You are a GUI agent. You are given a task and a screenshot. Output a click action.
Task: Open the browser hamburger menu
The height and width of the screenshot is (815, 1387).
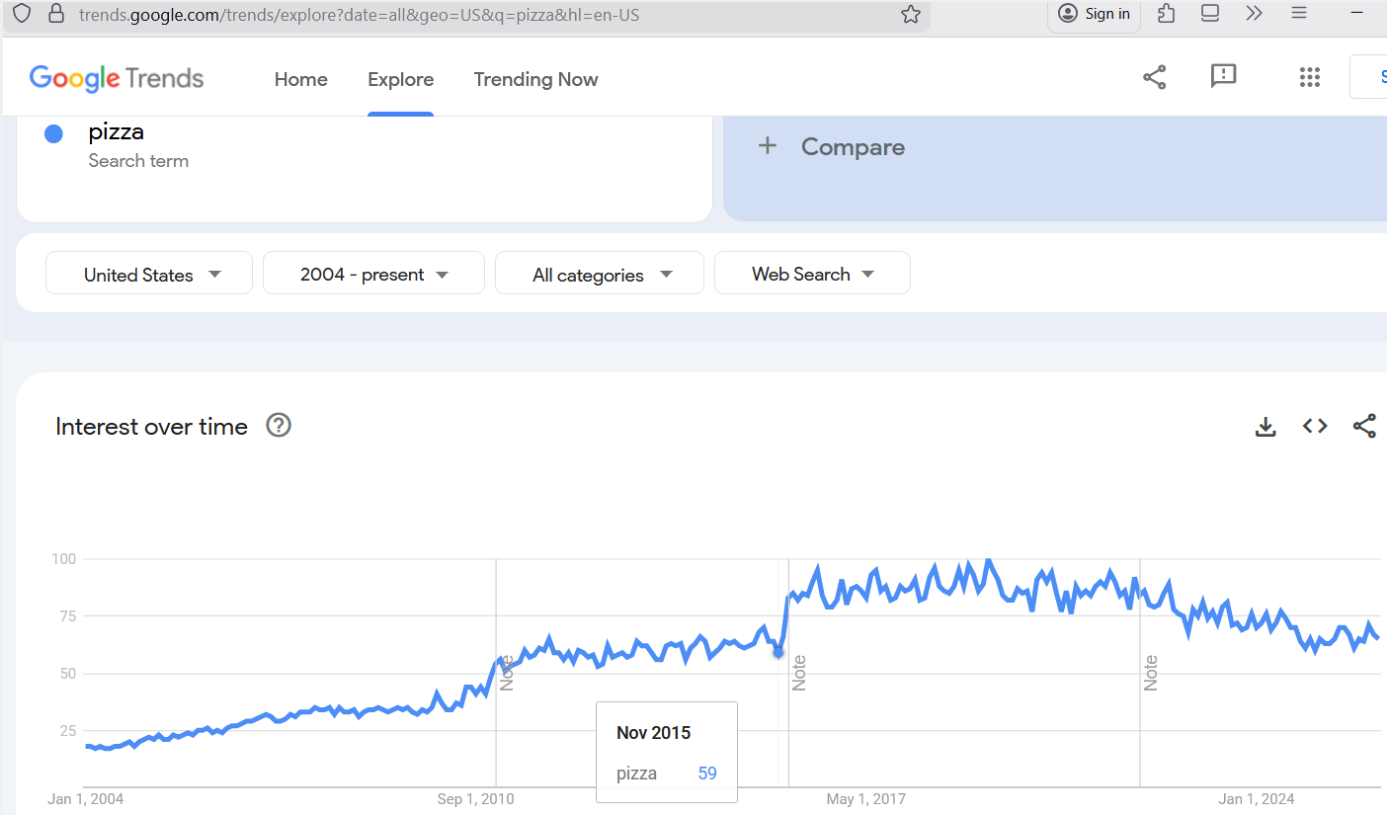tap(1299, 14)
